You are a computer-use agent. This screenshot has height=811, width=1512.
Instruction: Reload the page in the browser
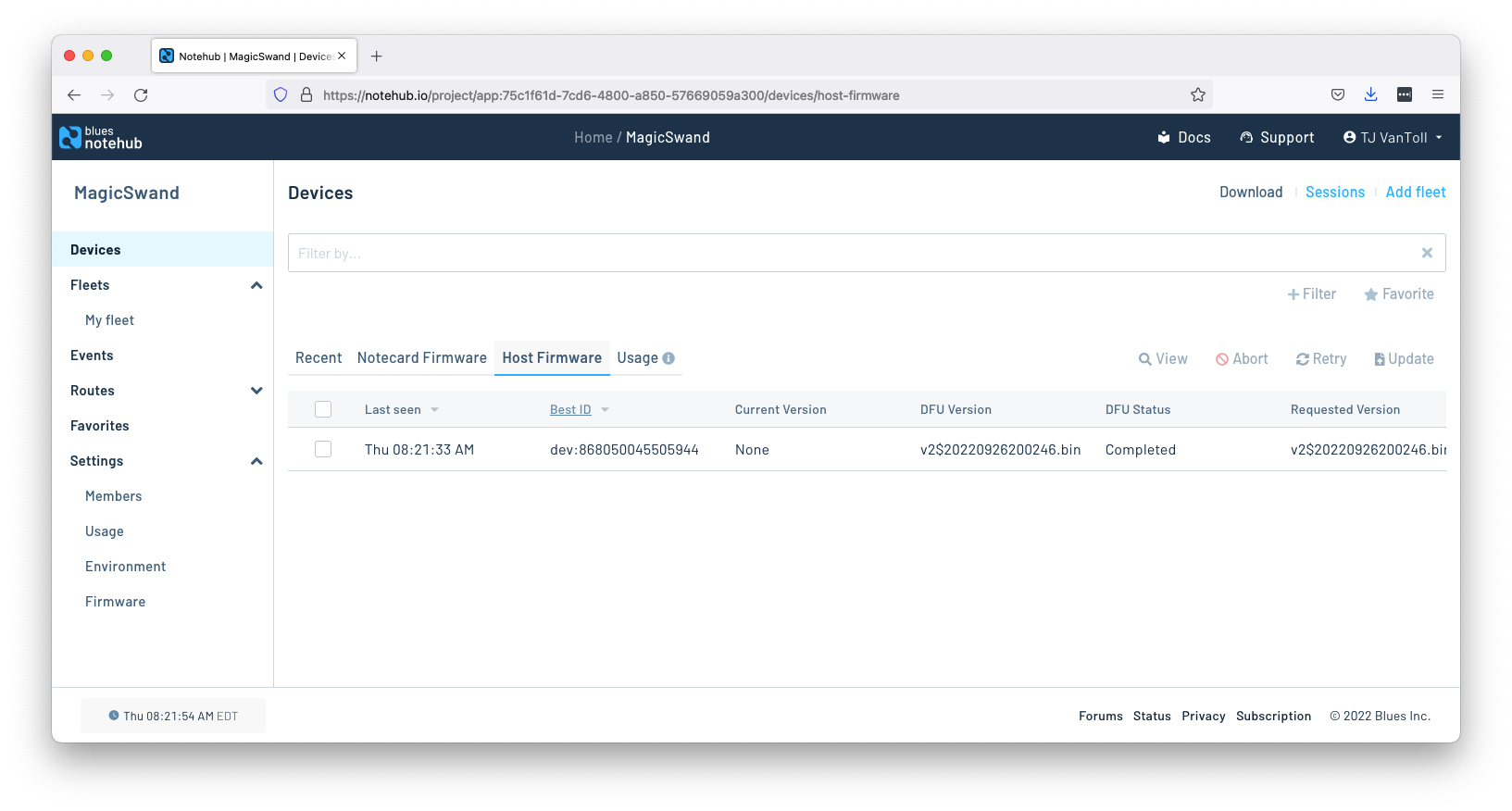coord(141,94)
